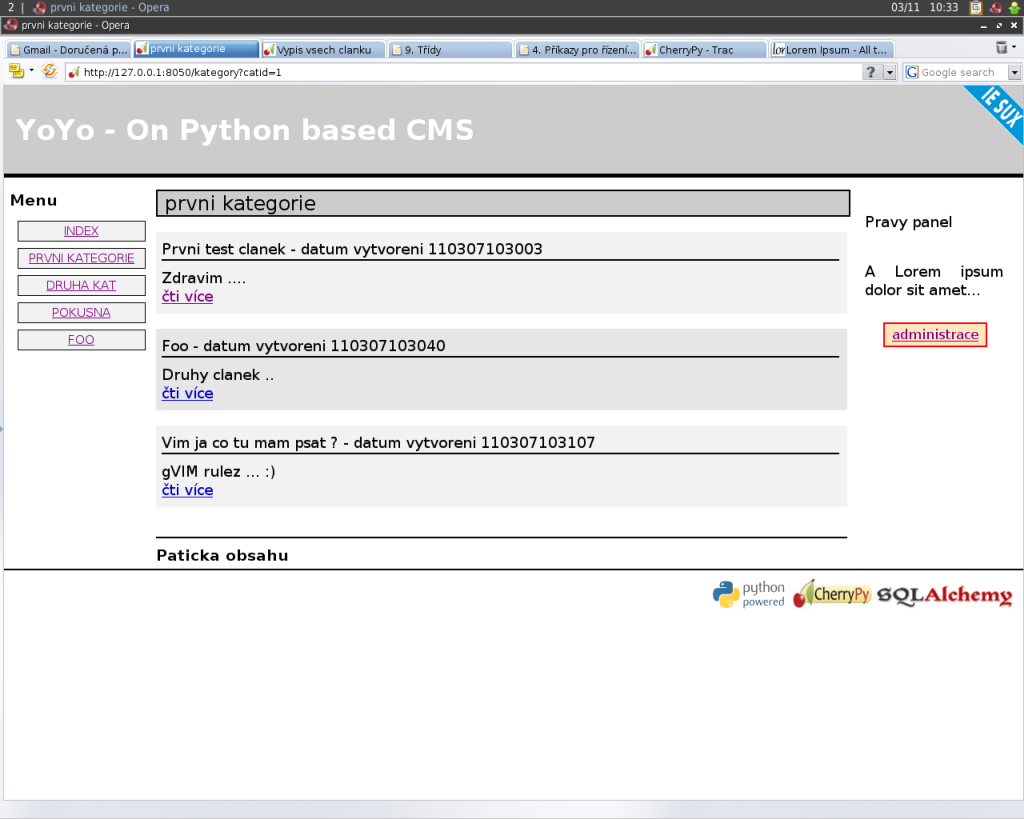This screenshot has width=1024, height=819.
Task: Open the POKUSNA menu link
Action: click(x=81, y=313)
